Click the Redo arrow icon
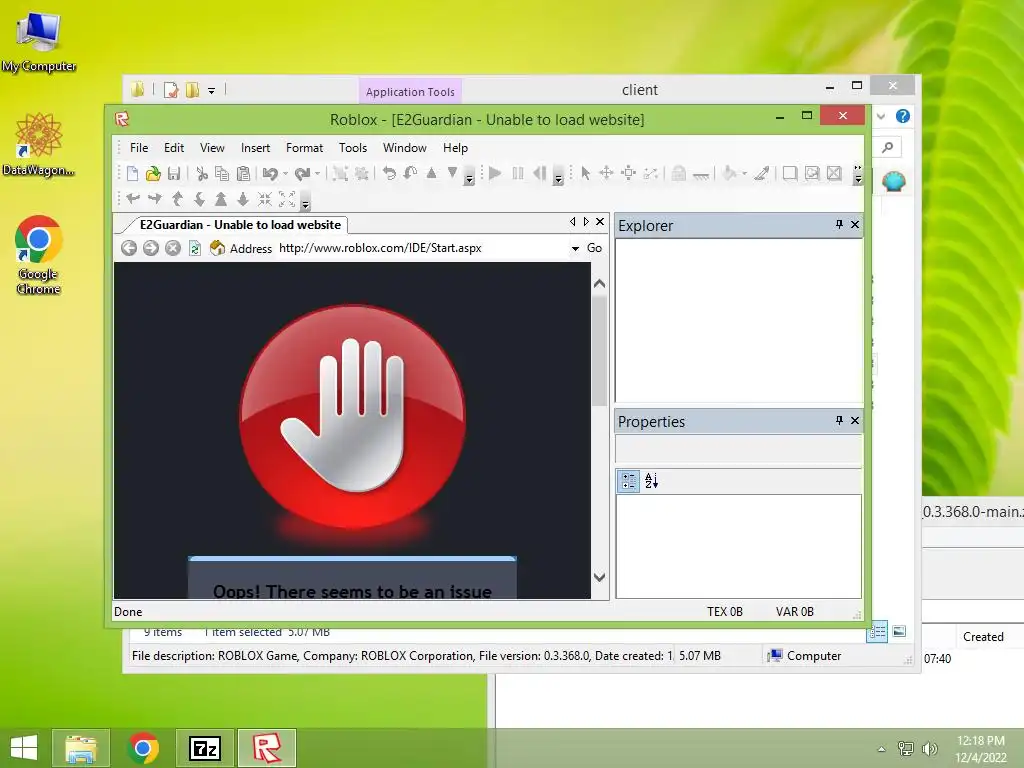Viewport: 1024px width, 768px height. 302,174
